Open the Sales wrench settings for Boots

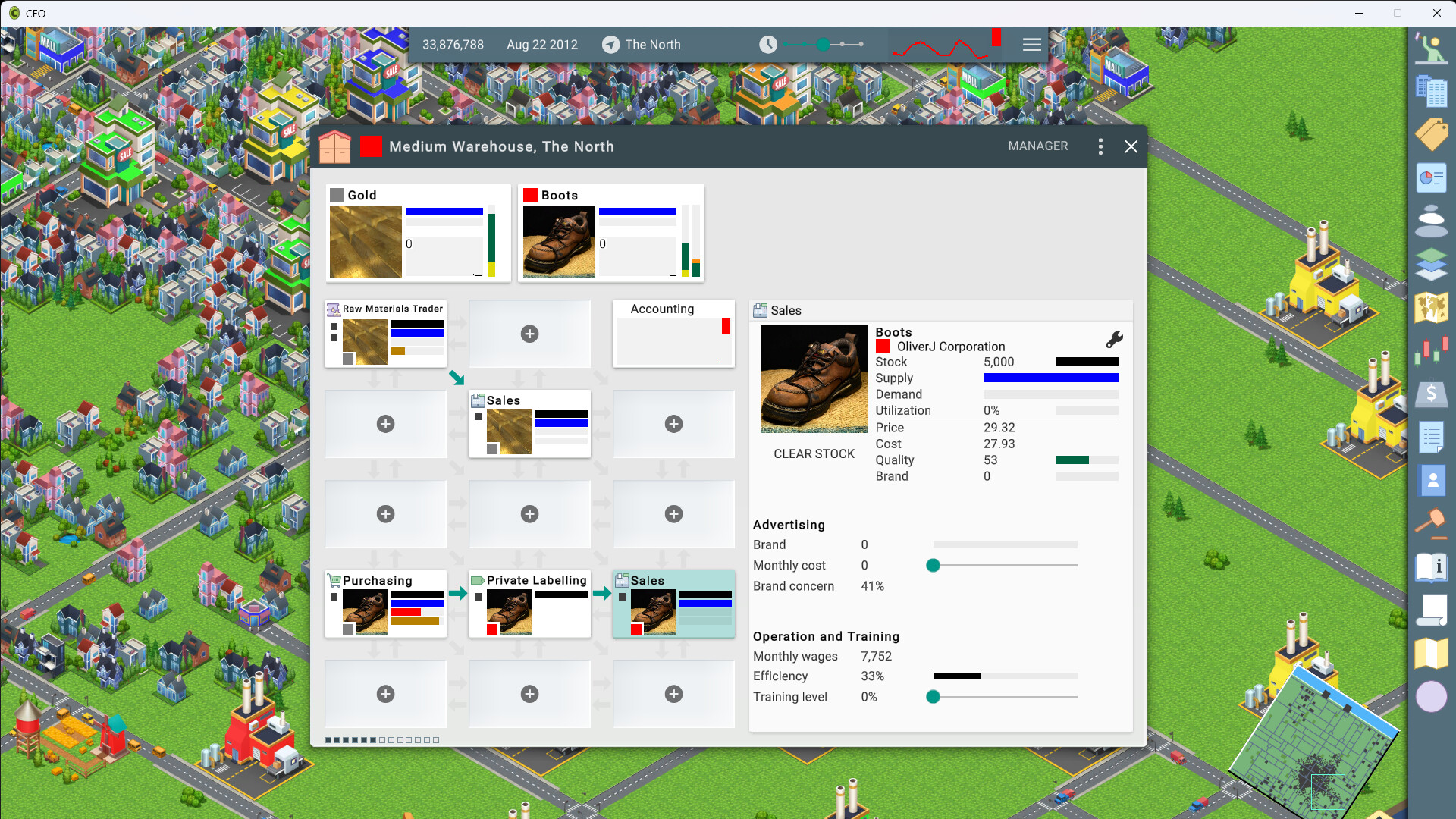click(x=1115, y=340)
